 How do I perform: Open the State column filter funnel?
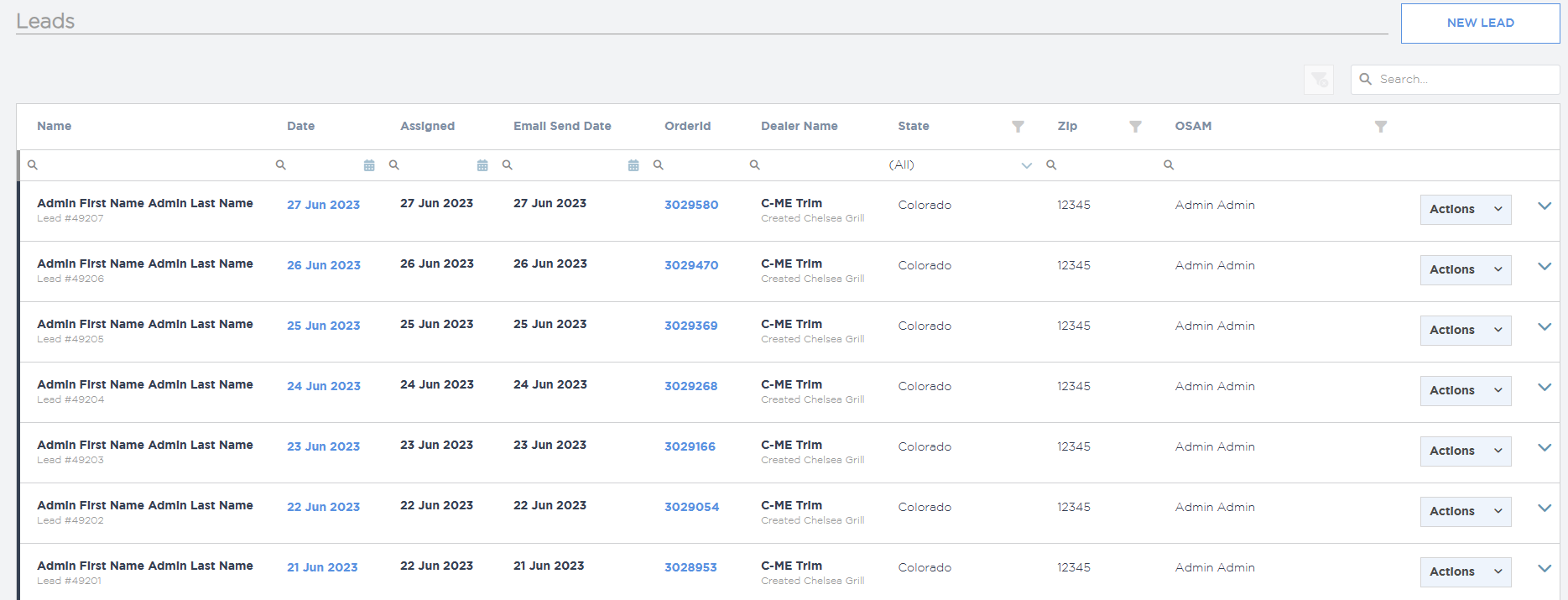click(x=1018, y=127)
